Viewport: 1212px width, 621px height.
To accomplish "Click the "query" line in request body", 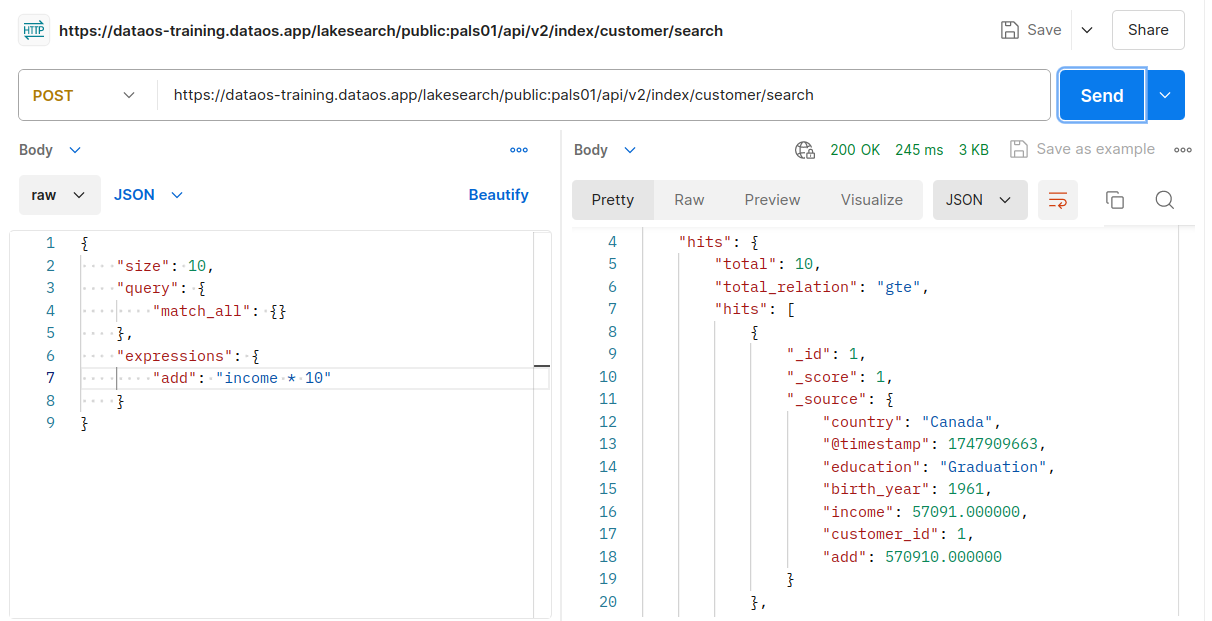I will 162,288.
